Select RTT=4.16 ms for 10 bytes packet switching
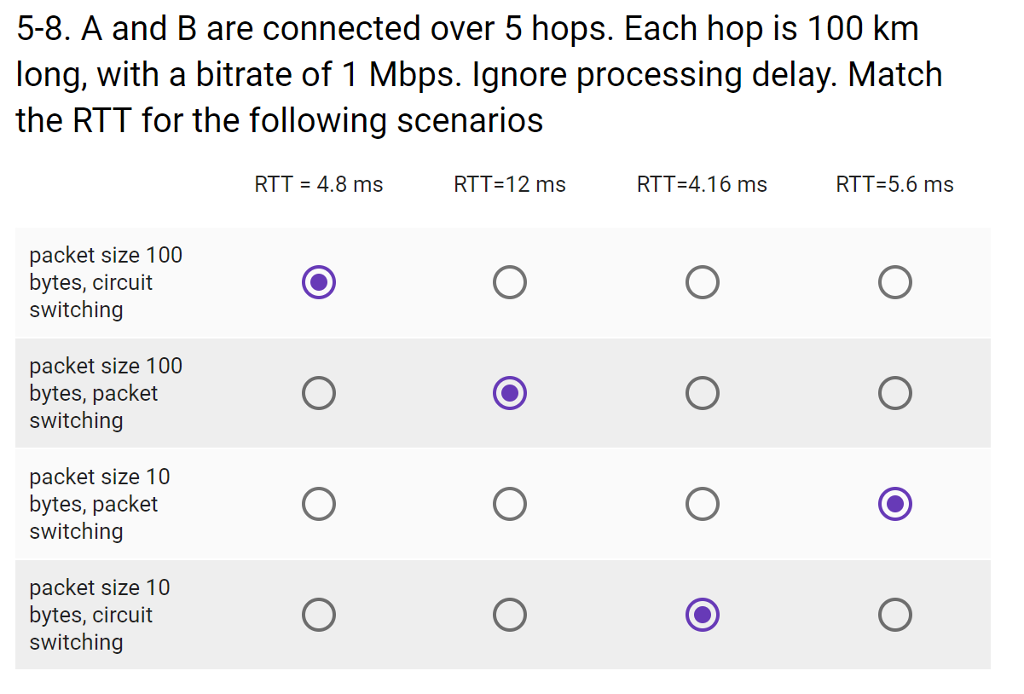Viewport: 1024px width, 694px height. point(702,504)
